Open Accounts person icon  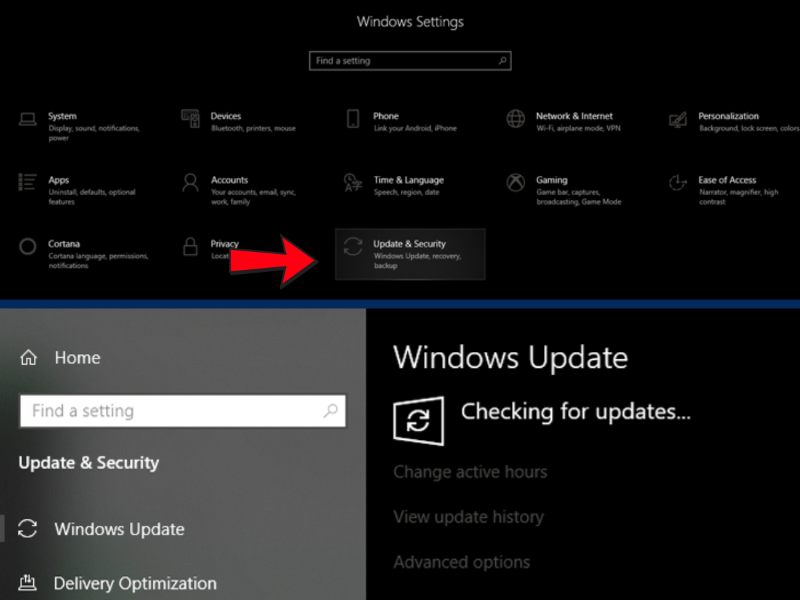coord(190,183)
